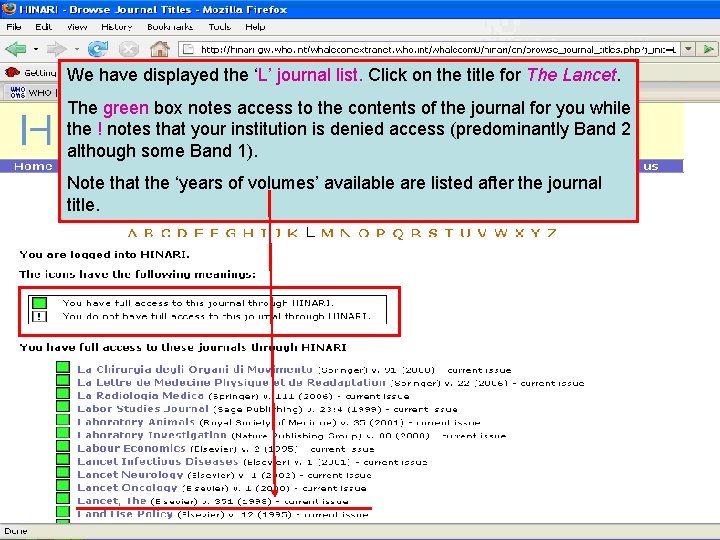Screen dimensions: 720x540
Task: Browse journals starting with letter P
Action: coord(380,233)
